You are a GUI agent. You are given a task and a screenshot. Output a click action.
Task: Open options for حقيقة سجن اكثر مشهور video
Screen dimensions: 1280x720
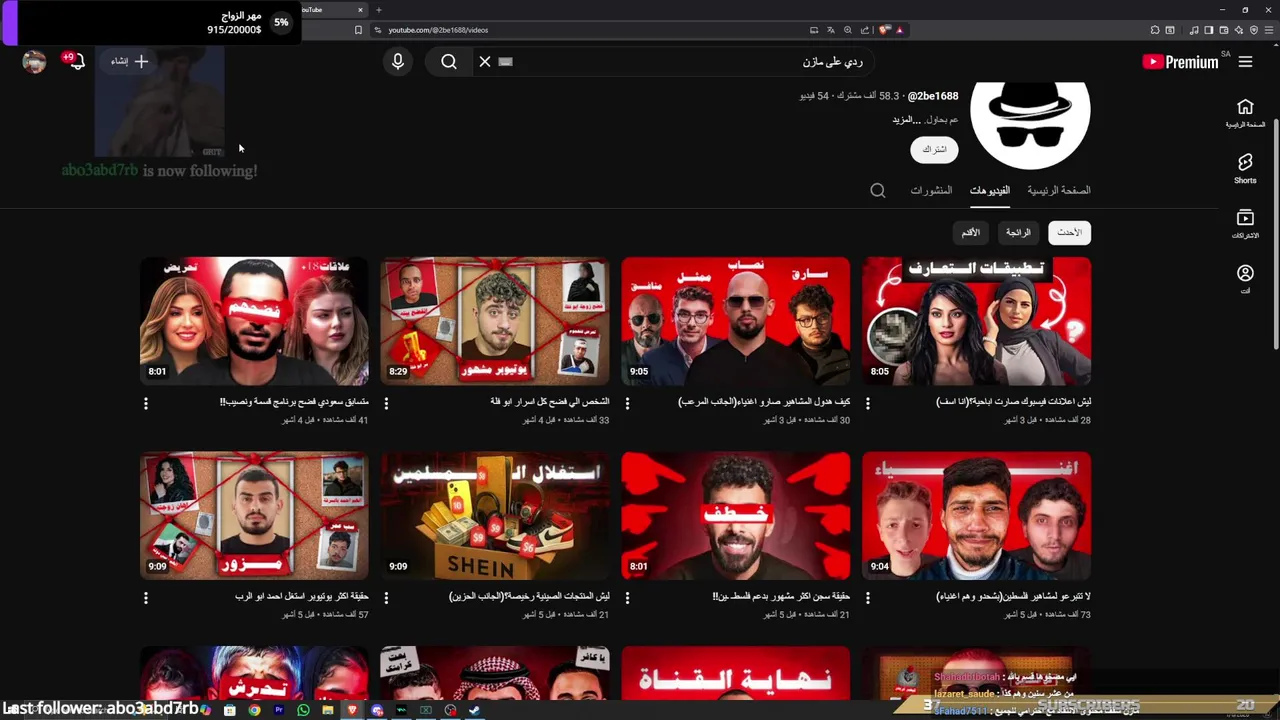click(627, 598)
